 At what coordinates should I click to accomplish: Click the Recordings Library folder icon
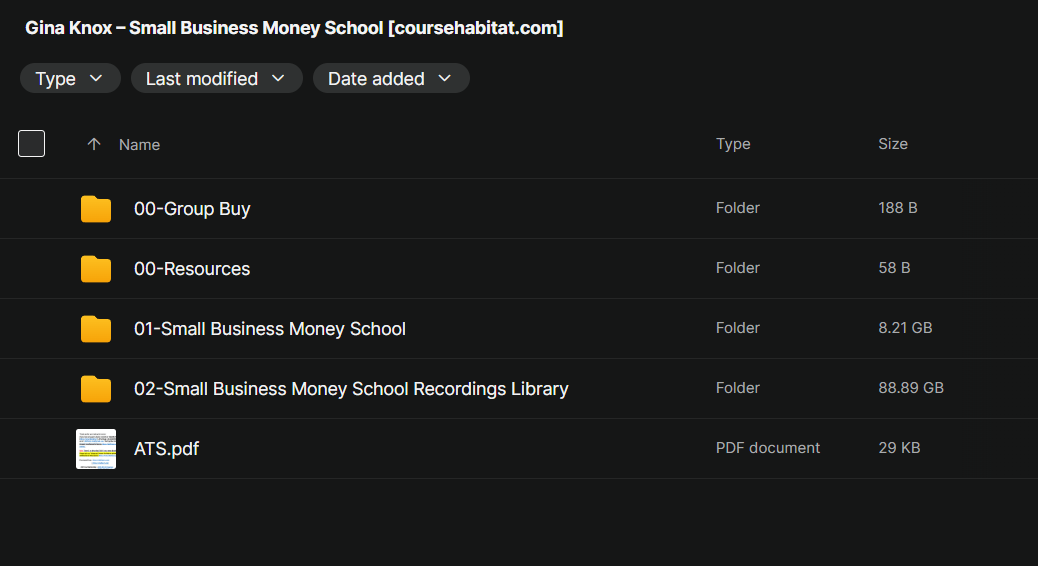(x=96, y=389)
